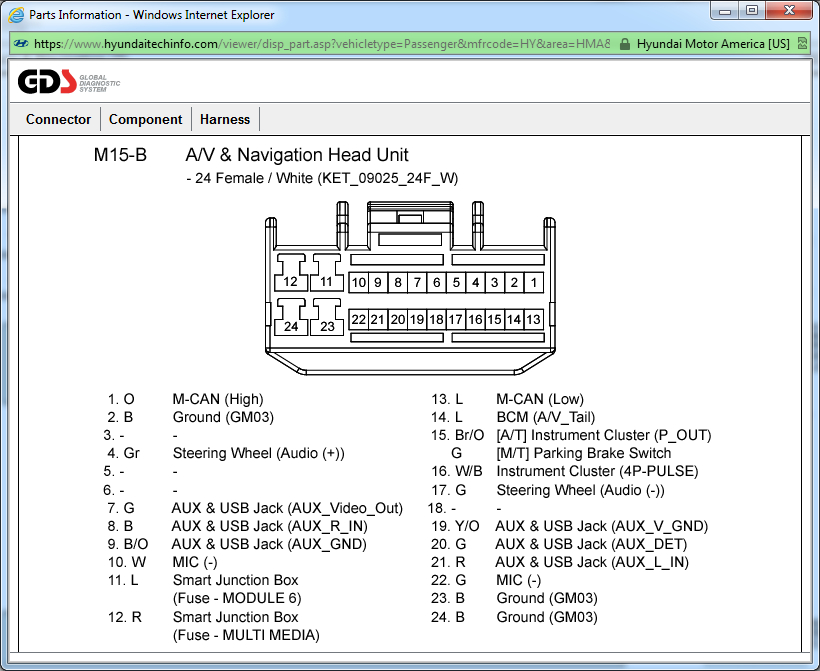The height and width of the screenshot is (671, 820).
Task: Click the '9. B/O' wire color label
Action: 128,544
